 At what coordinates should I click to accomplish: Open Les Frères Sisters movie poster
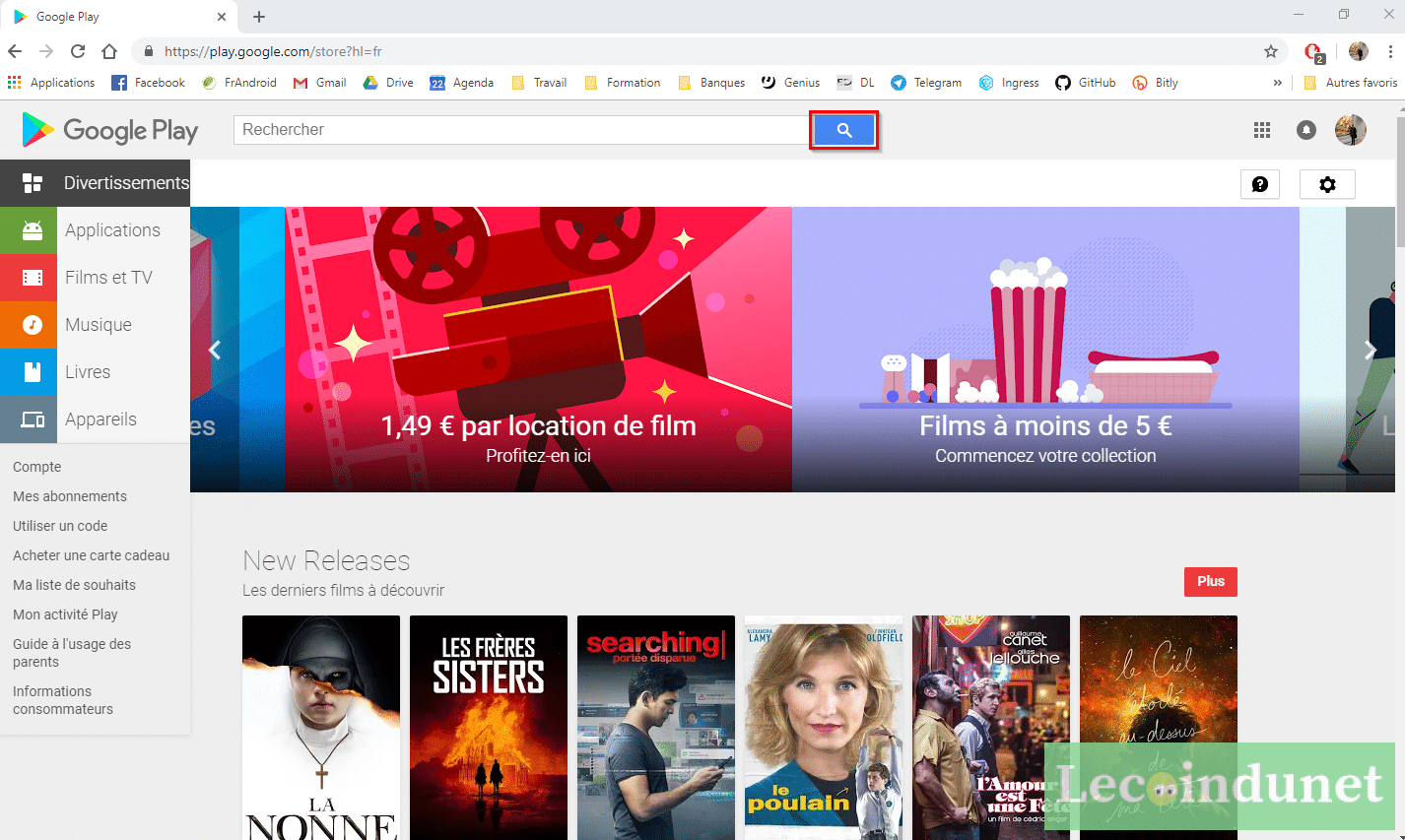(489, 728)
